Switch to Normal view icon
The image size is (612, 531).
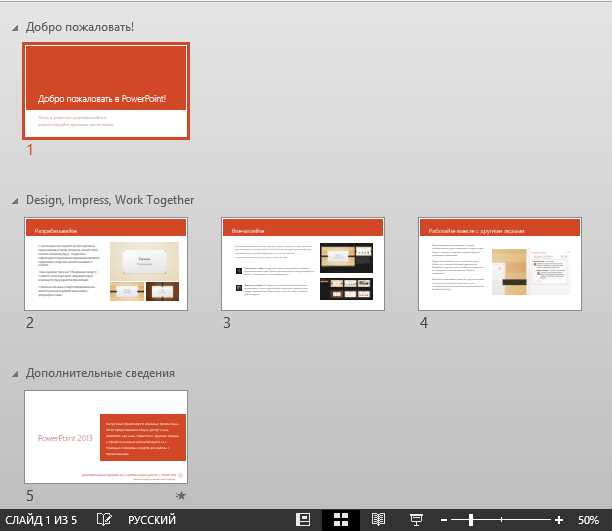(x=303, y=520)
